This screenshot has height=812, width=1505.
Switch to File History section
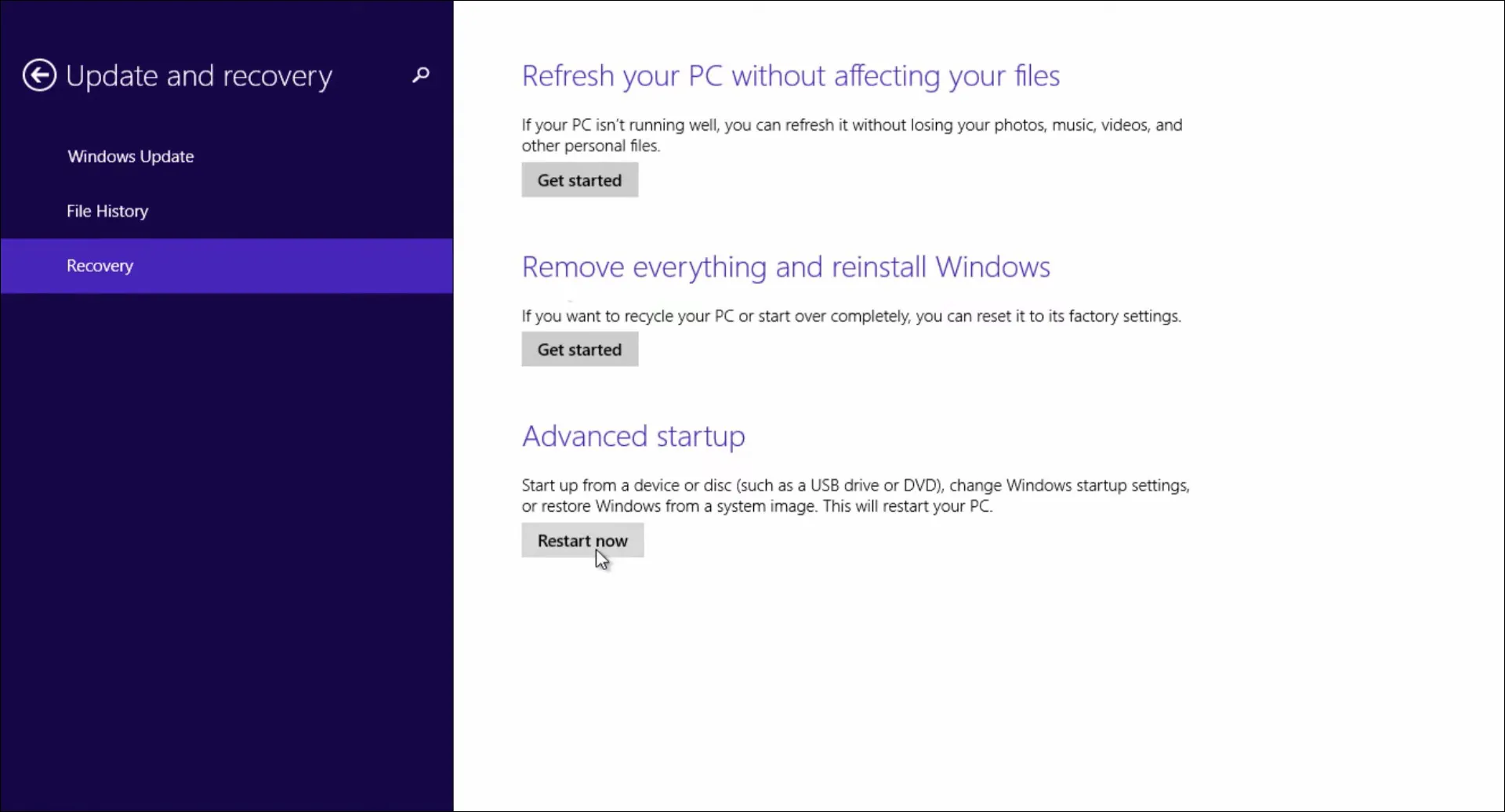tap(107, 211)
